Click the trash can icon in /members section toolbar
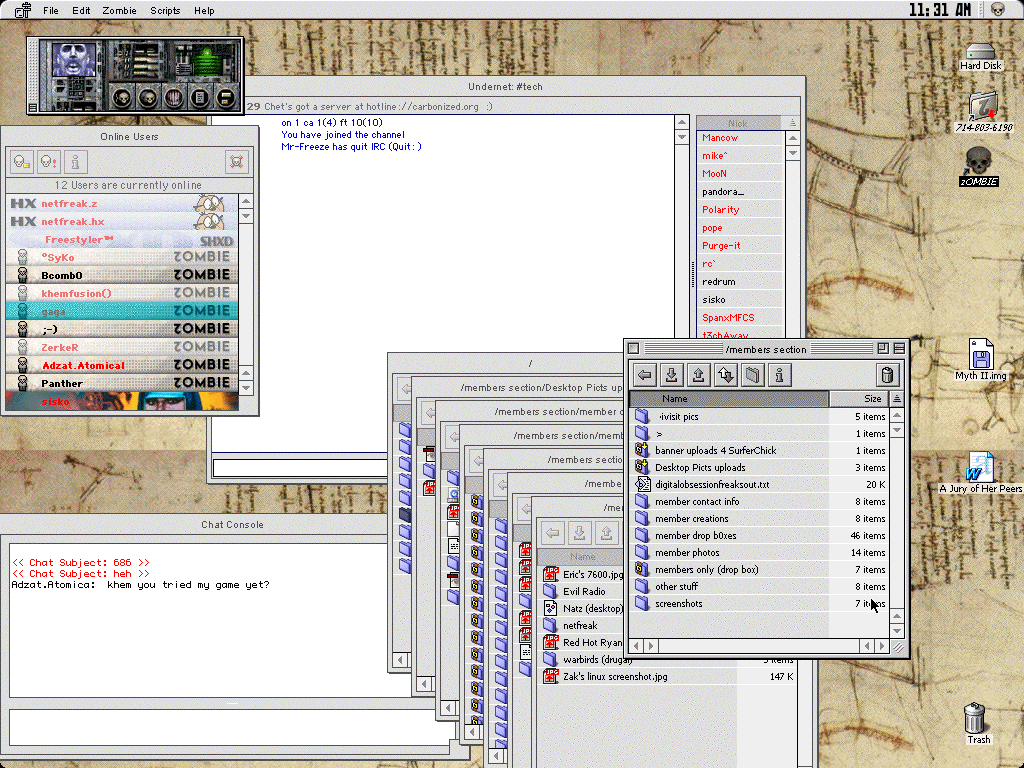The width and height of the screenshot is (1024, 768). (887, 375)
